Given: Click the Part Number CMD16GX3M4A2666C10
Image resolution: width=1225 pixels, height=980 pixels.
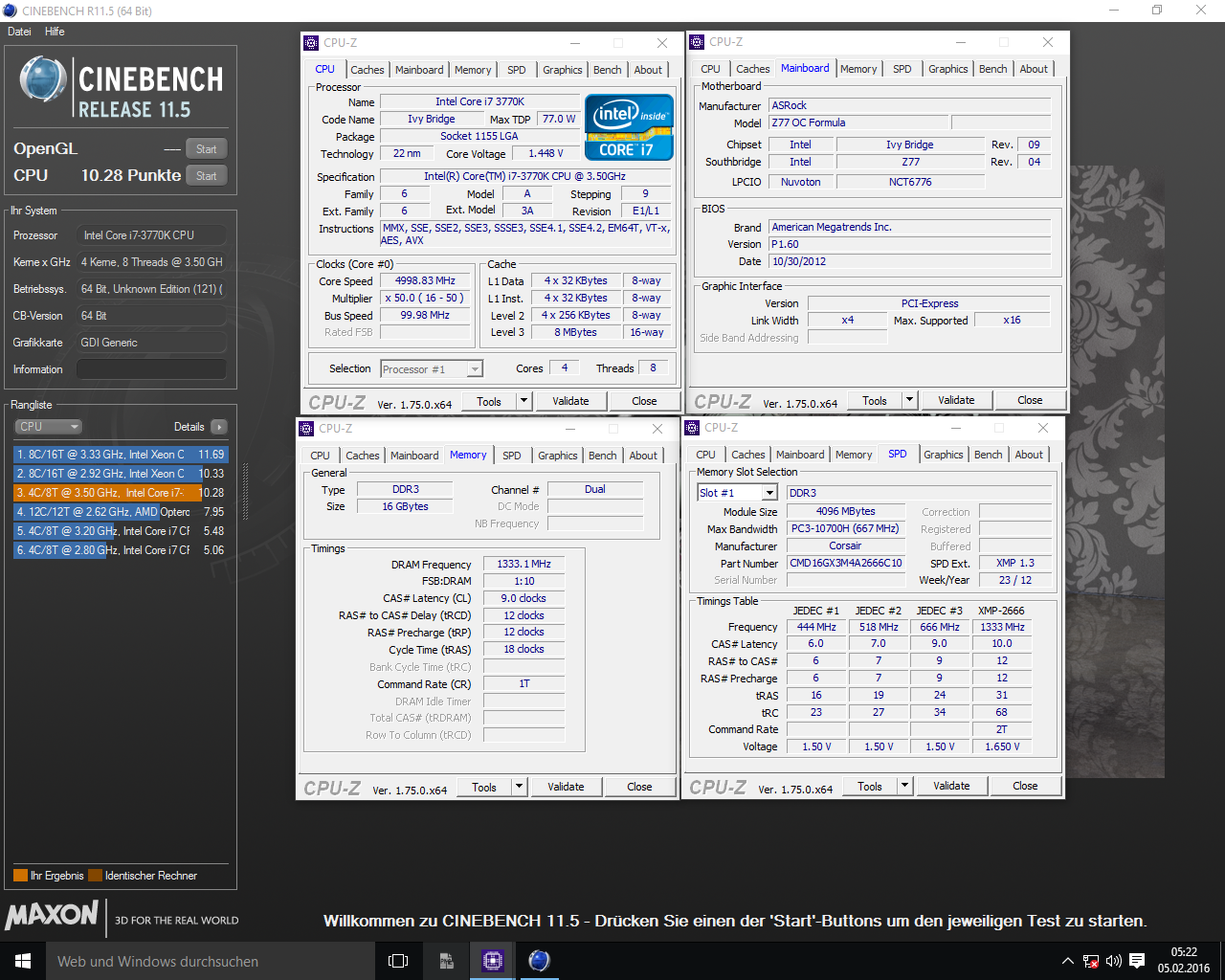Looking at the screenshot, I should [x=846, y=563].
